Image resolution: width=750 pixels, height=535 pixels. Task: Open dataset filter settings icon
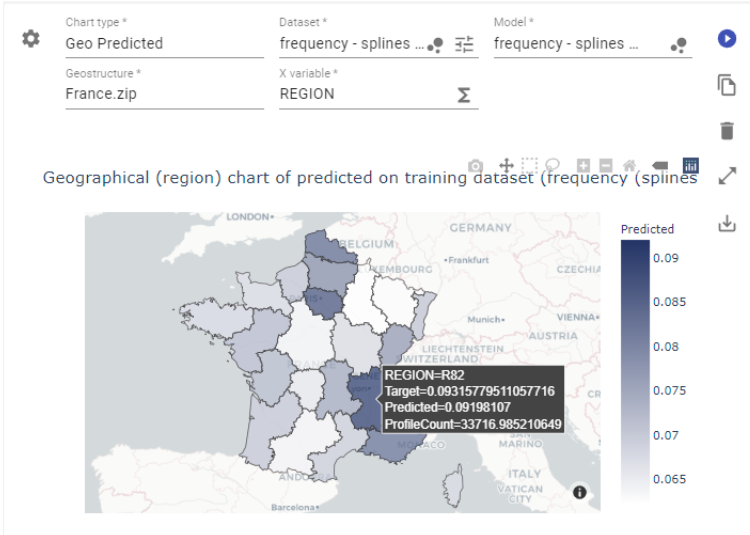(x=464, y=44)
